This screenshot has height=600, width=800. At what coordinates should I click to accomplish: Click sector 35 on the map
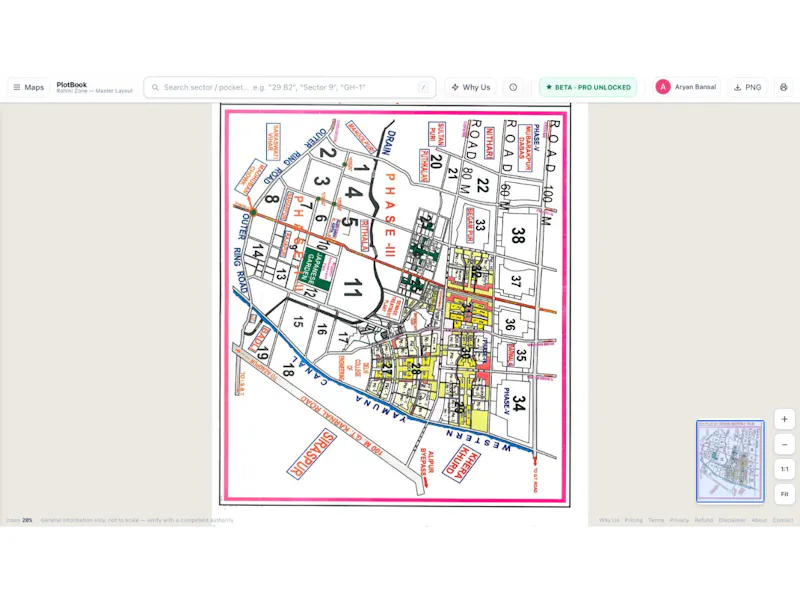pyautogui.click(x=520, y=356)
